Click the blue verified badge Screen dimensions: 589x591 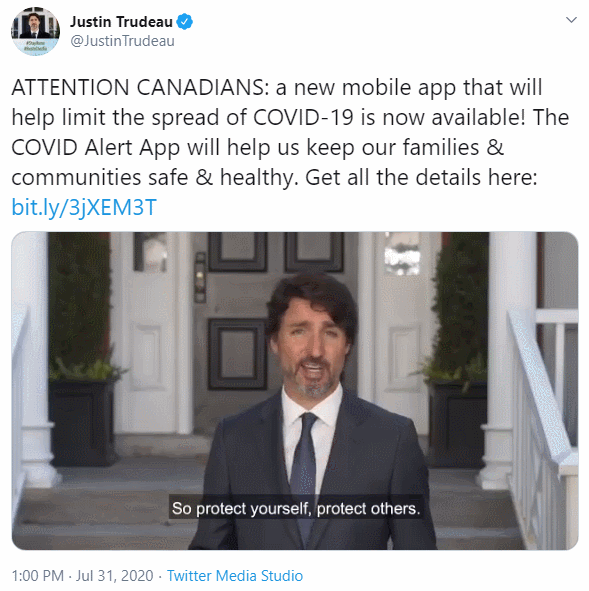(185, 21)
